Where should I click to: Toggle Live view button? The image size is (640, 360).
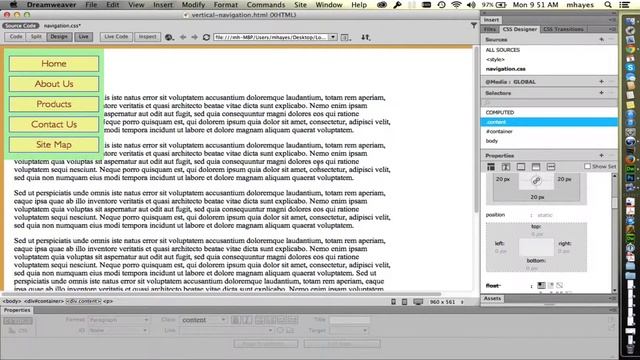[x=84, y=37]
